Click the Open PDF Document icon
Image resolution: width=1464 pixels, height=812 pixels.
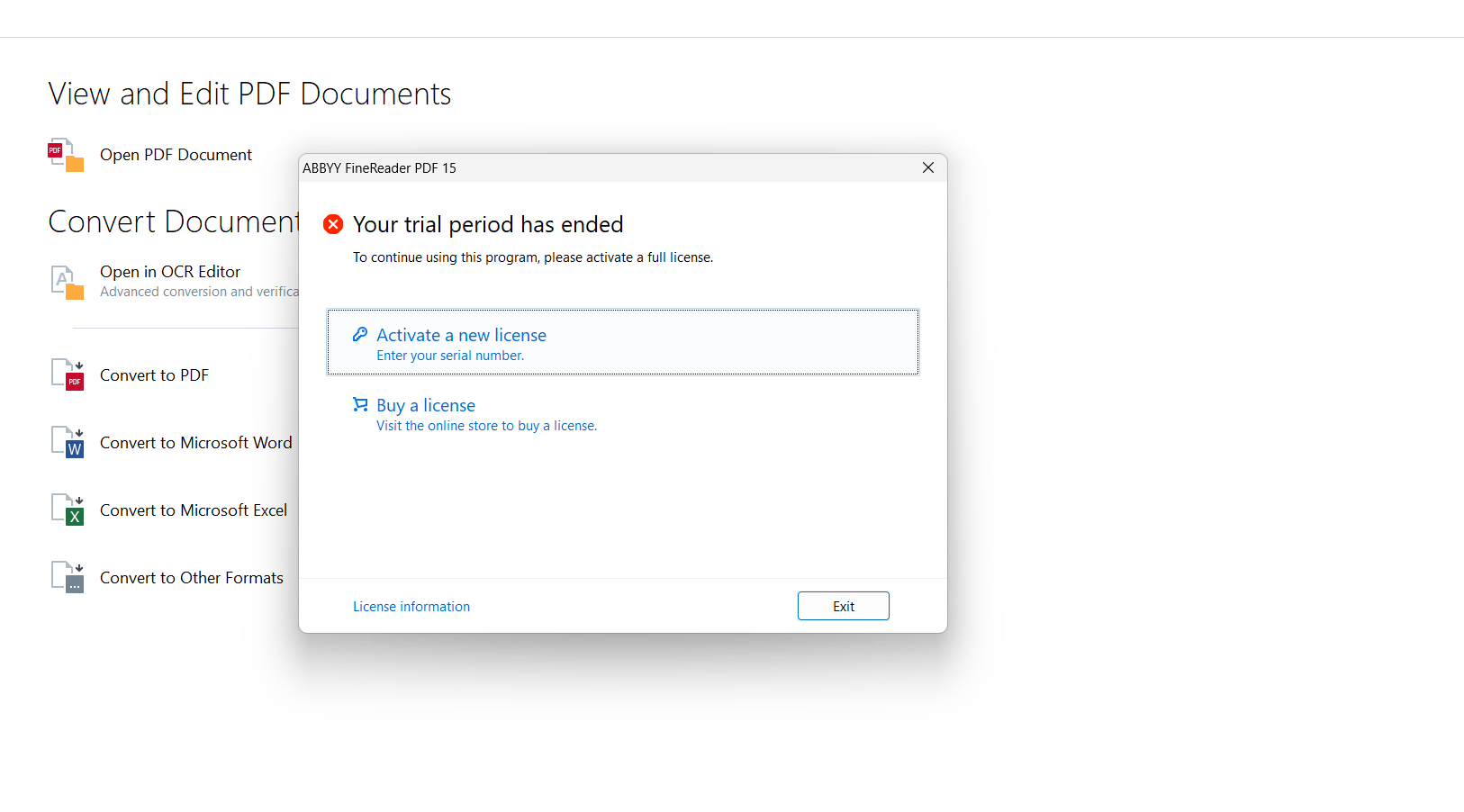(x=66, y=155)
